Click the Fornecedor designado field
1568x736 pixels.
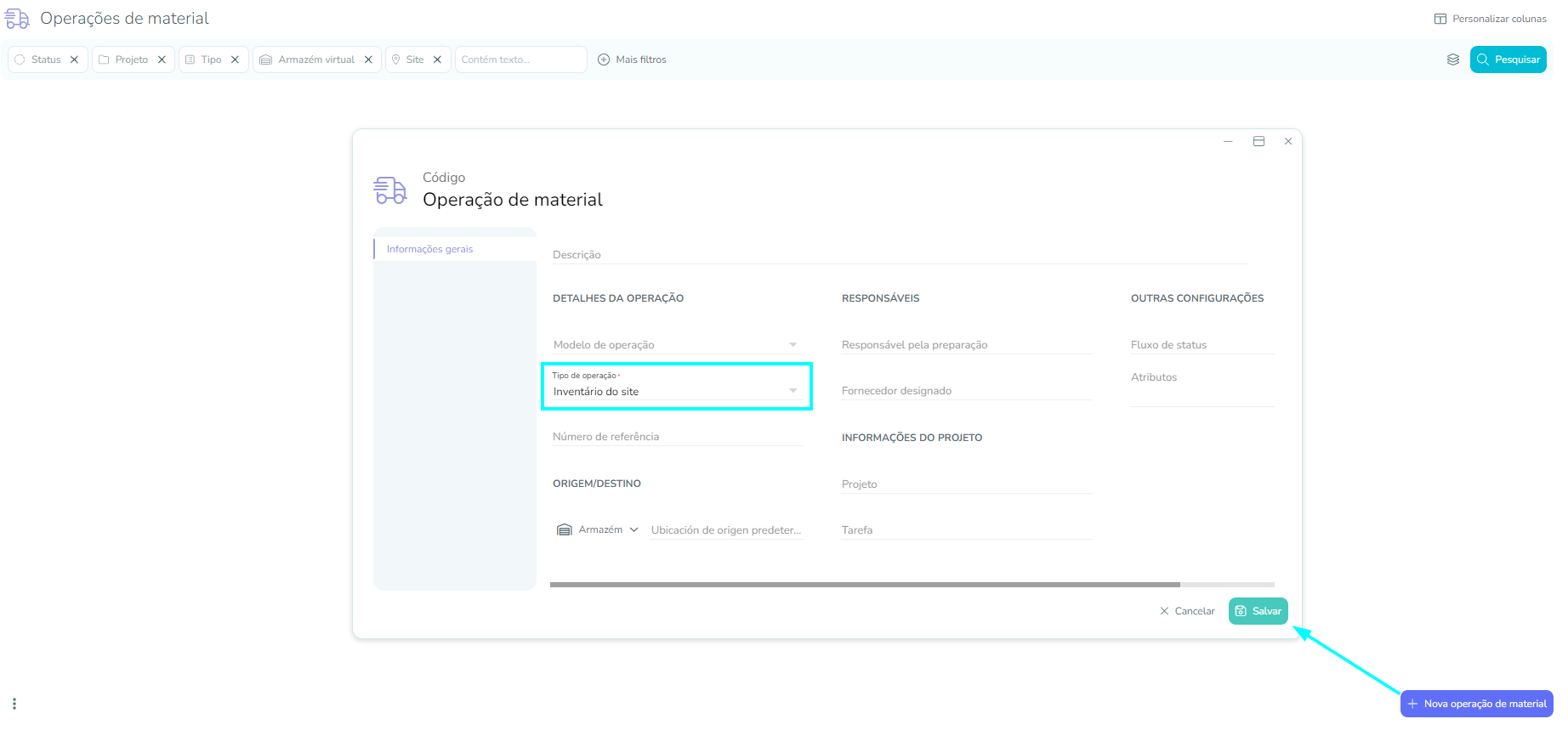966,390
